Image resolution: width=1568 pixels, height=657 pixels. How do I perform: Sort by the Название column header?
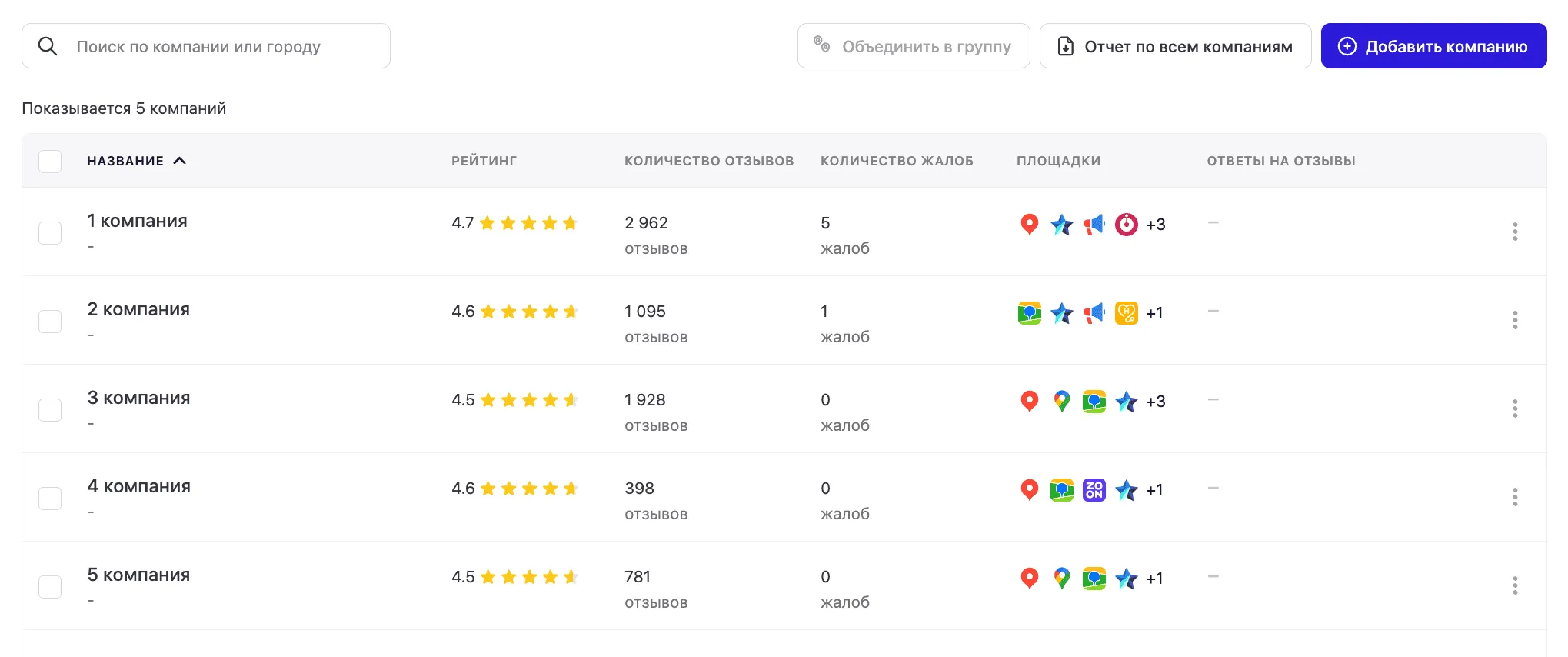[136, 161]
